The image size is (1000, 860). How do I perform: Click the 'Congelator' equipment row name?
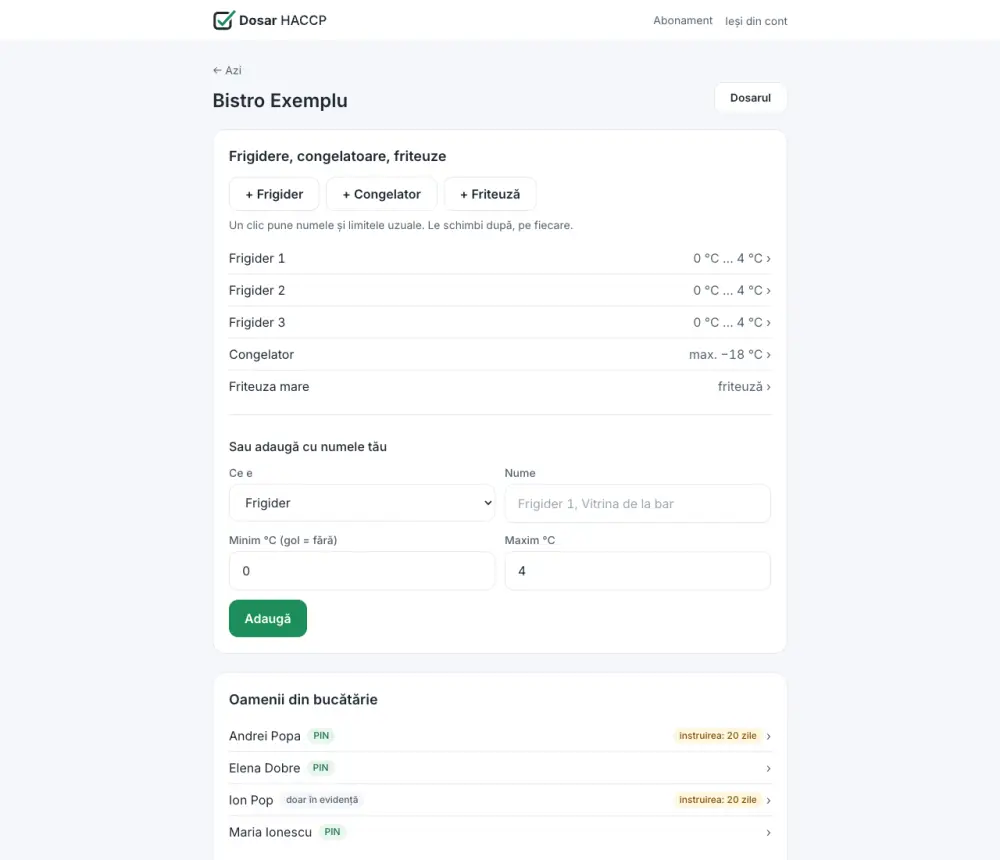pyautogui.click(x=261, y=354)
